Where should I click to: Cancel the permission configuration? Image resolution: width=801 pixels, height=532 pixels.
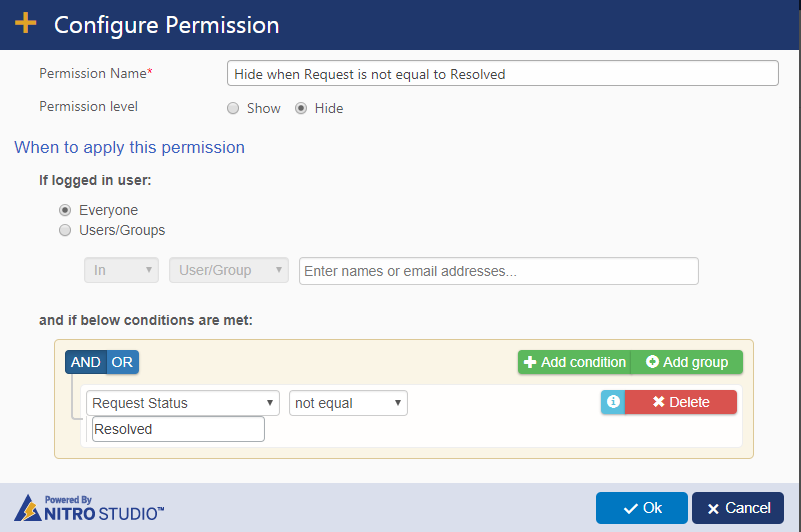(x=738, y=508)
